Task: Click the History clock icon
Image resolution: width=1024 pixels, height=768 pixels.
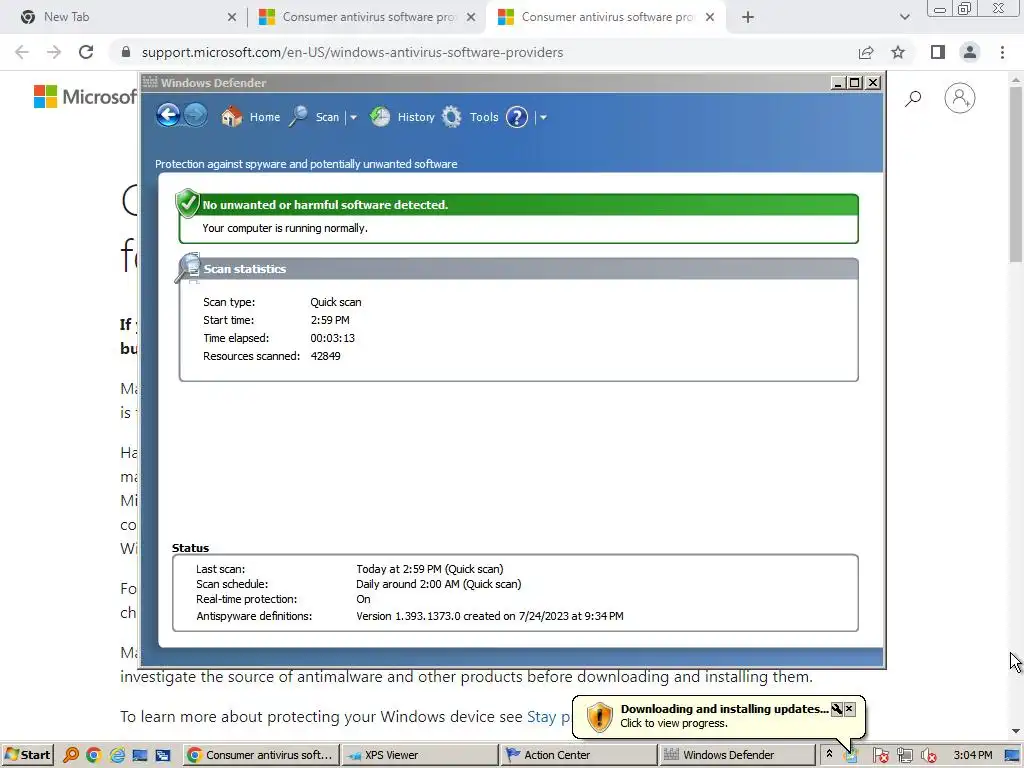Action: (x=380, y=116)
